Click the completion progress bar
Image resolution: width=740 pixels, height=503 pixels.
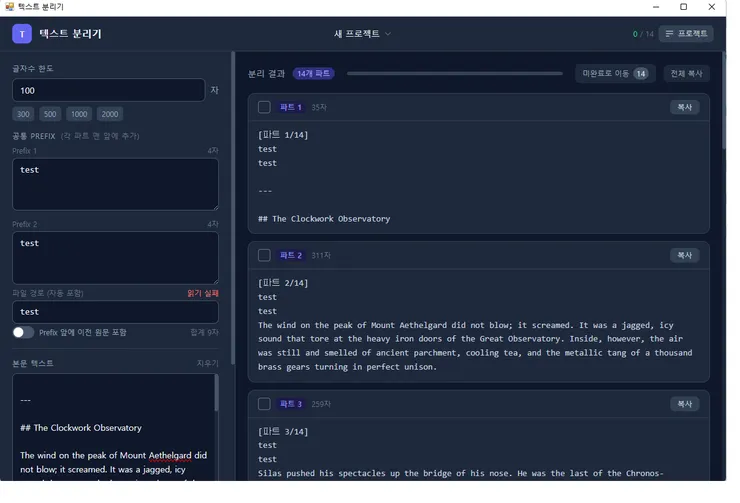tap(455, 74)
